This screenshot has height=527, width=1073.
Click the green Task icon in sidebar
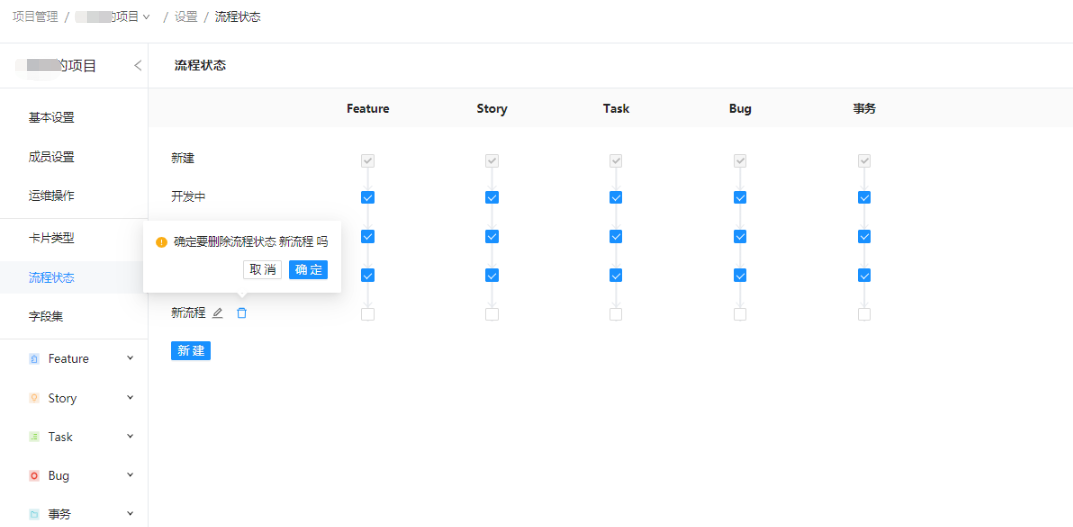click(34, 437)
